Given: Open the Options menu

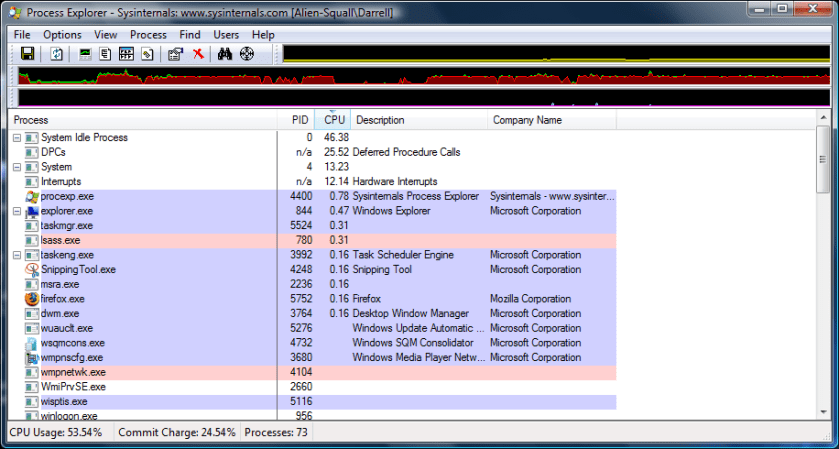Looking at the screenshot, I should [x=62, y=35].
